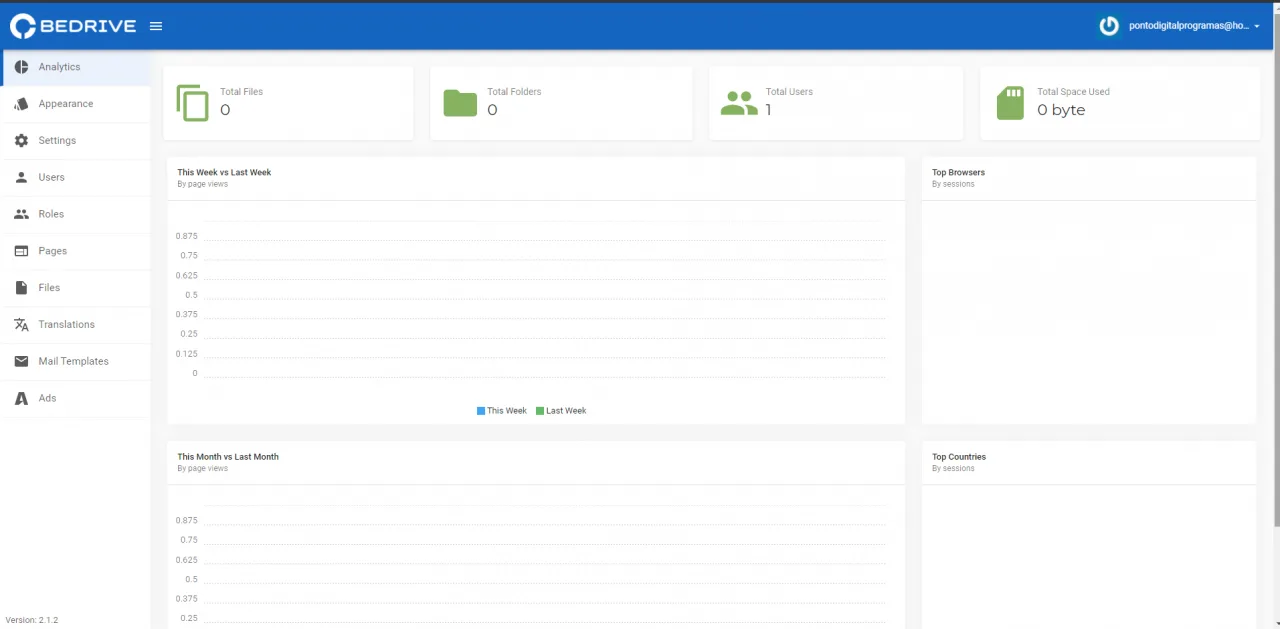This screenshot has height=629, width=1280.
Task: Click the Total Users people icon
Action: (739, 103)
